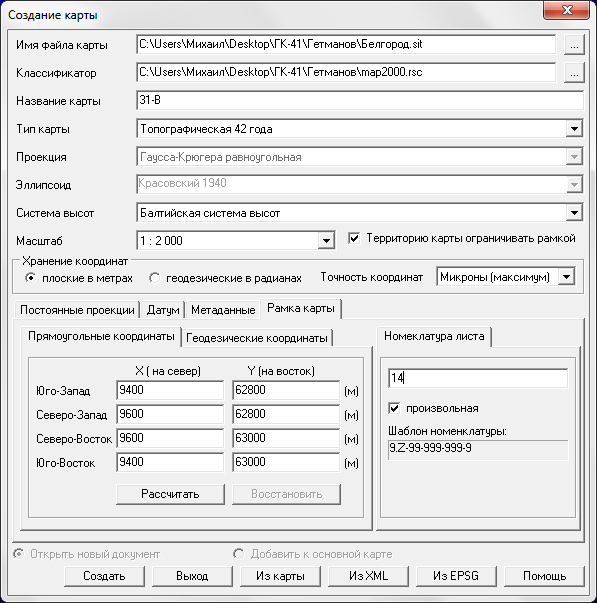Open the Проекция dropdown
This screenshot has height=603, width=597.
[x=574, y=157]
